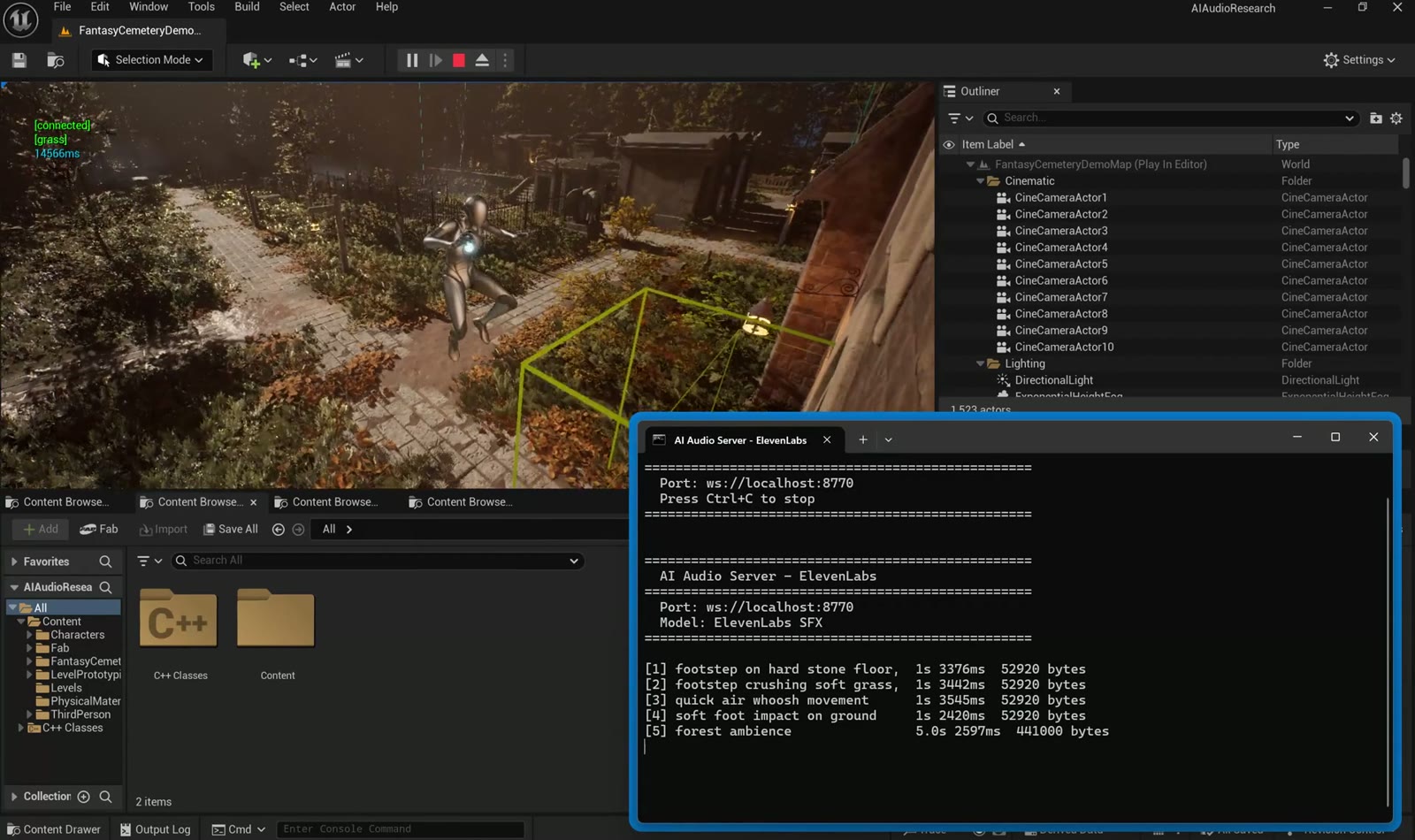The image size is (1415, 840).
Task: Click the Import button
Action: [x=164, y=529]
